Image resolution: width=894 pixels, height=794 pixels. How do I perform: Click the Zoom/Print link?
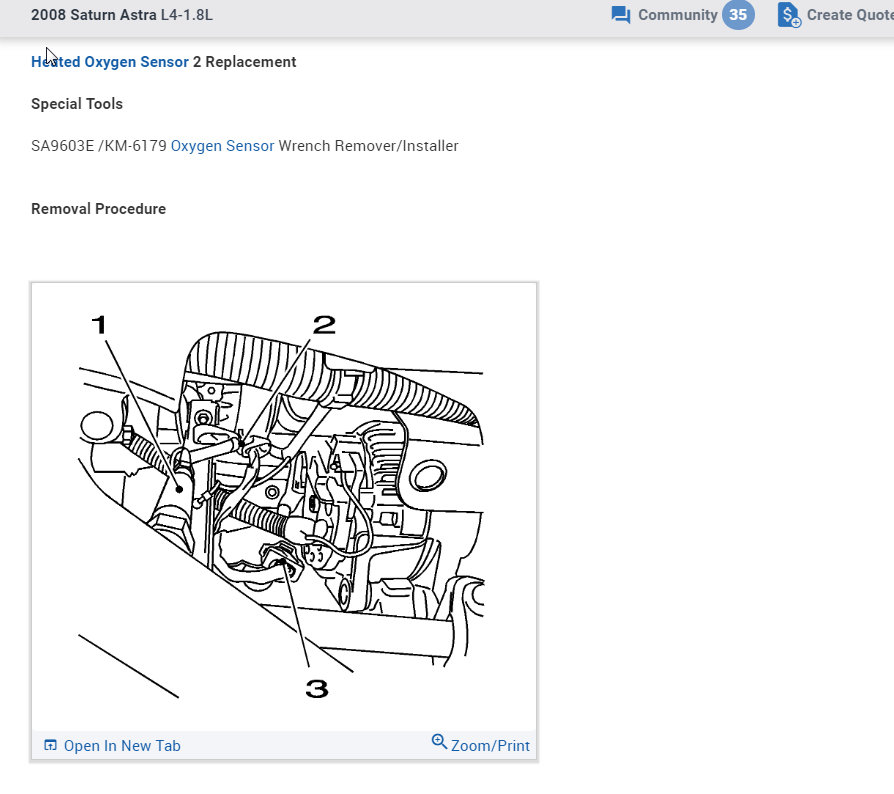(x=490, y=746)
